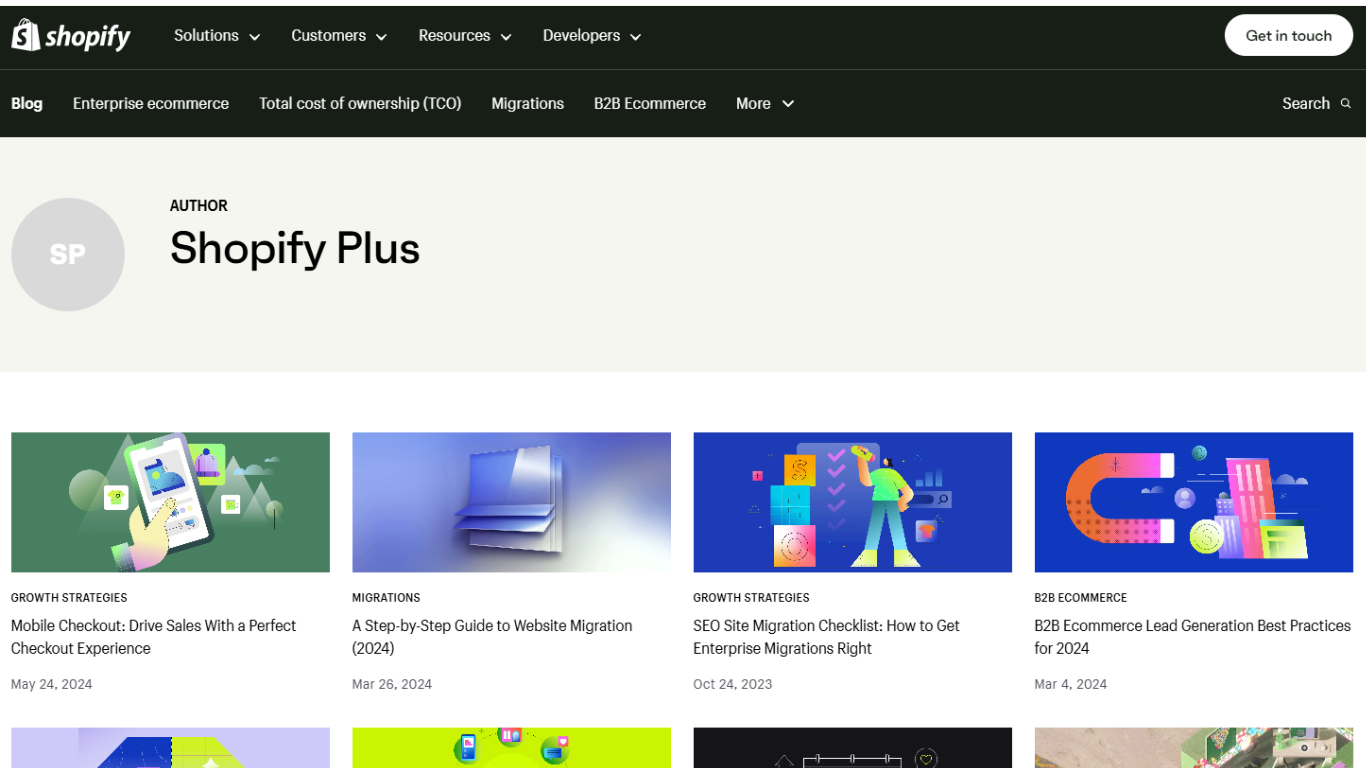Read 'SEO Site Migration Checklist' article title
This screenshot has height=768, width=1366.
(826, 637)
